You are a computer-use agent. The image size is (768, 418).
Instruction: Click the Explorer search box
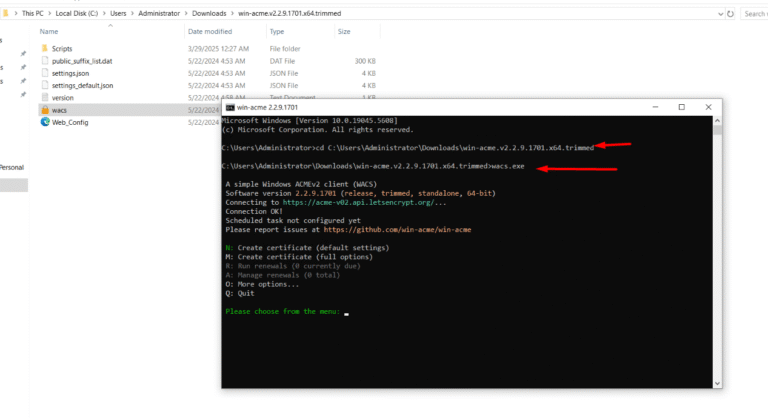754,14
